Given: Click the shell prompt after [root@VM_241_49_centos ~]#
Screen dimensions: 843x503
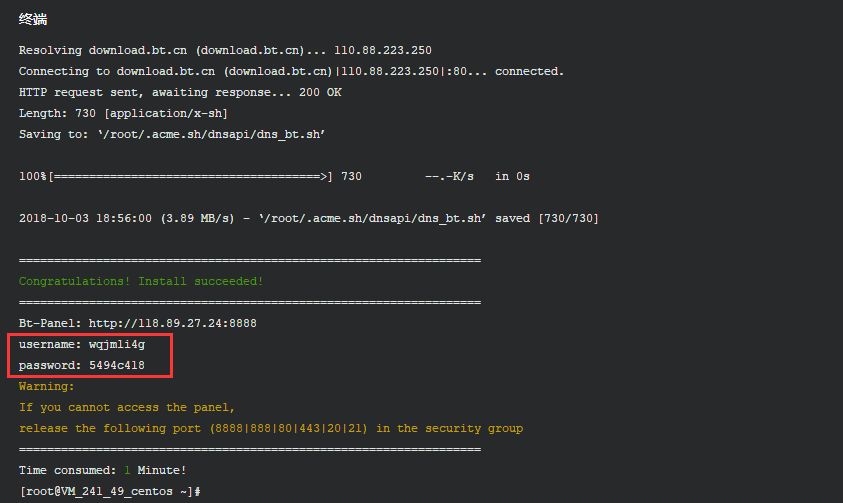Looking at the screenshot, I should 203,491.
